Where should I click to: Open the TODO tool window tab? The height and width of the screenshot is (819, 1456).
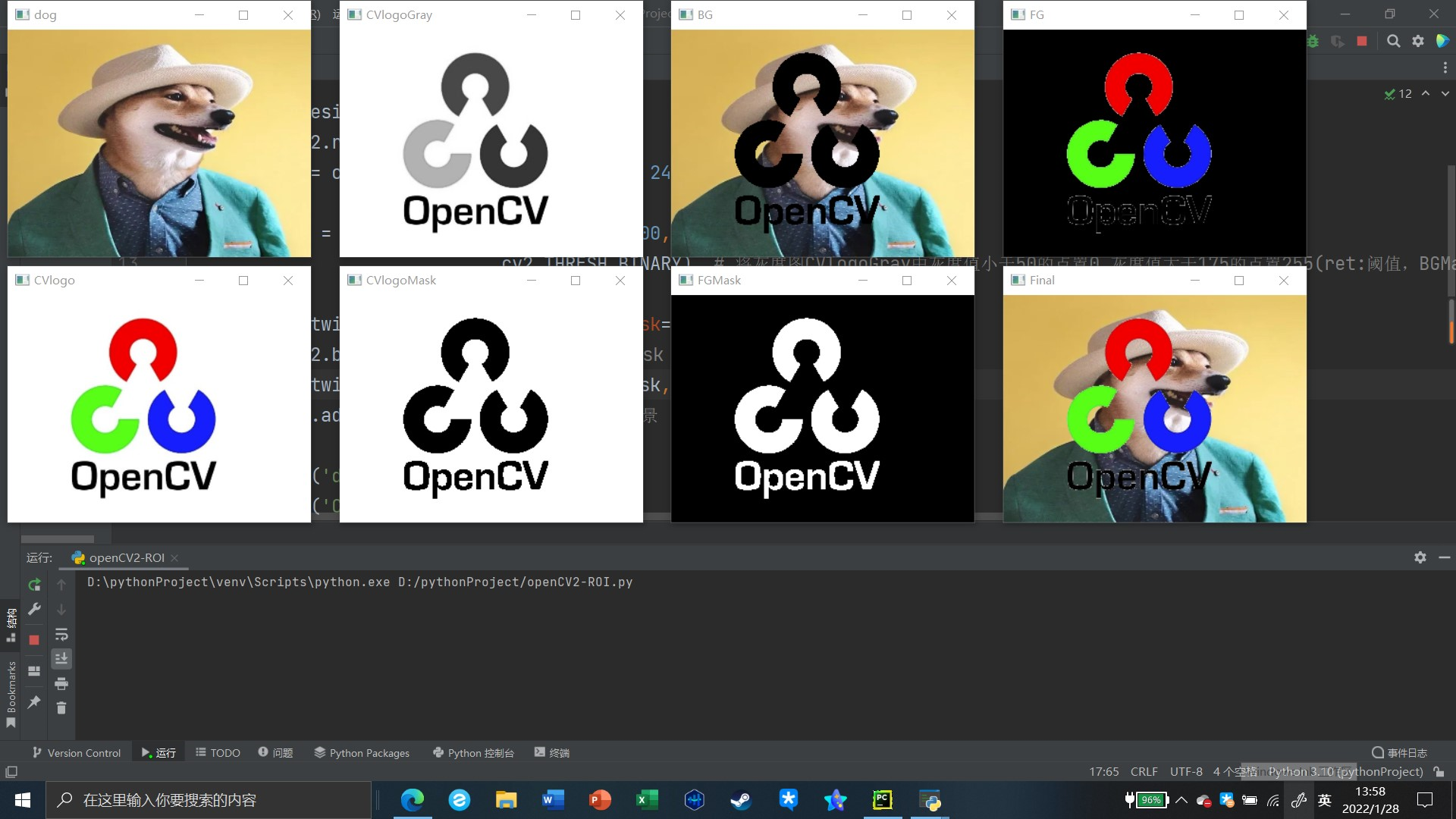218,753
